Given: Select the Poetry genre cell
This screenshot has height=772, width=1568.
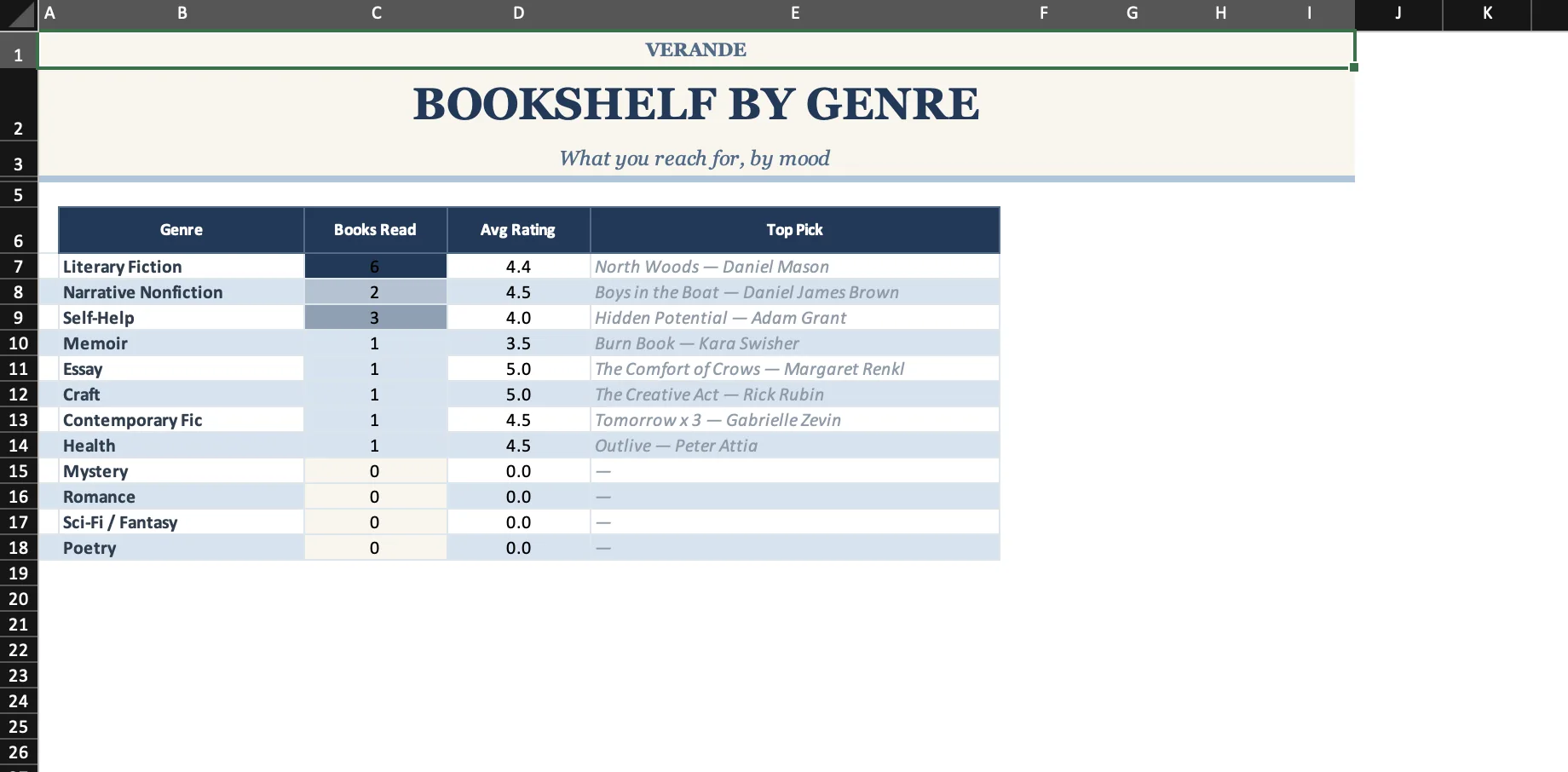Looking at the screenshot, I should click(182, 548).
